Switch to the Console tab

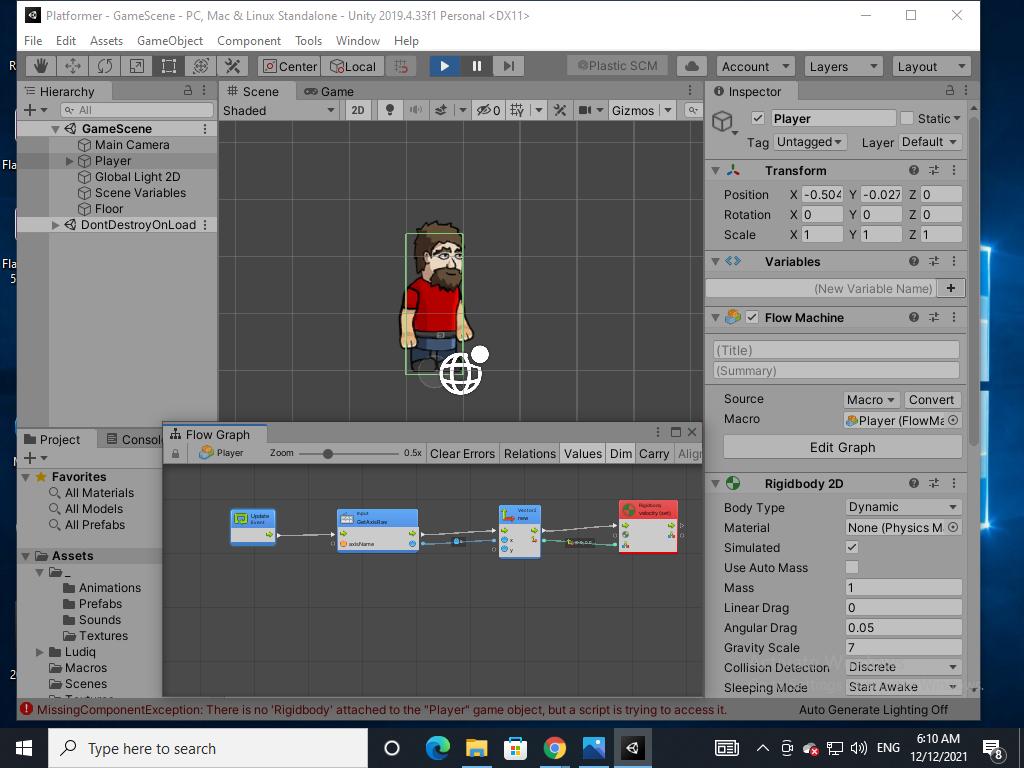(134, 440)
